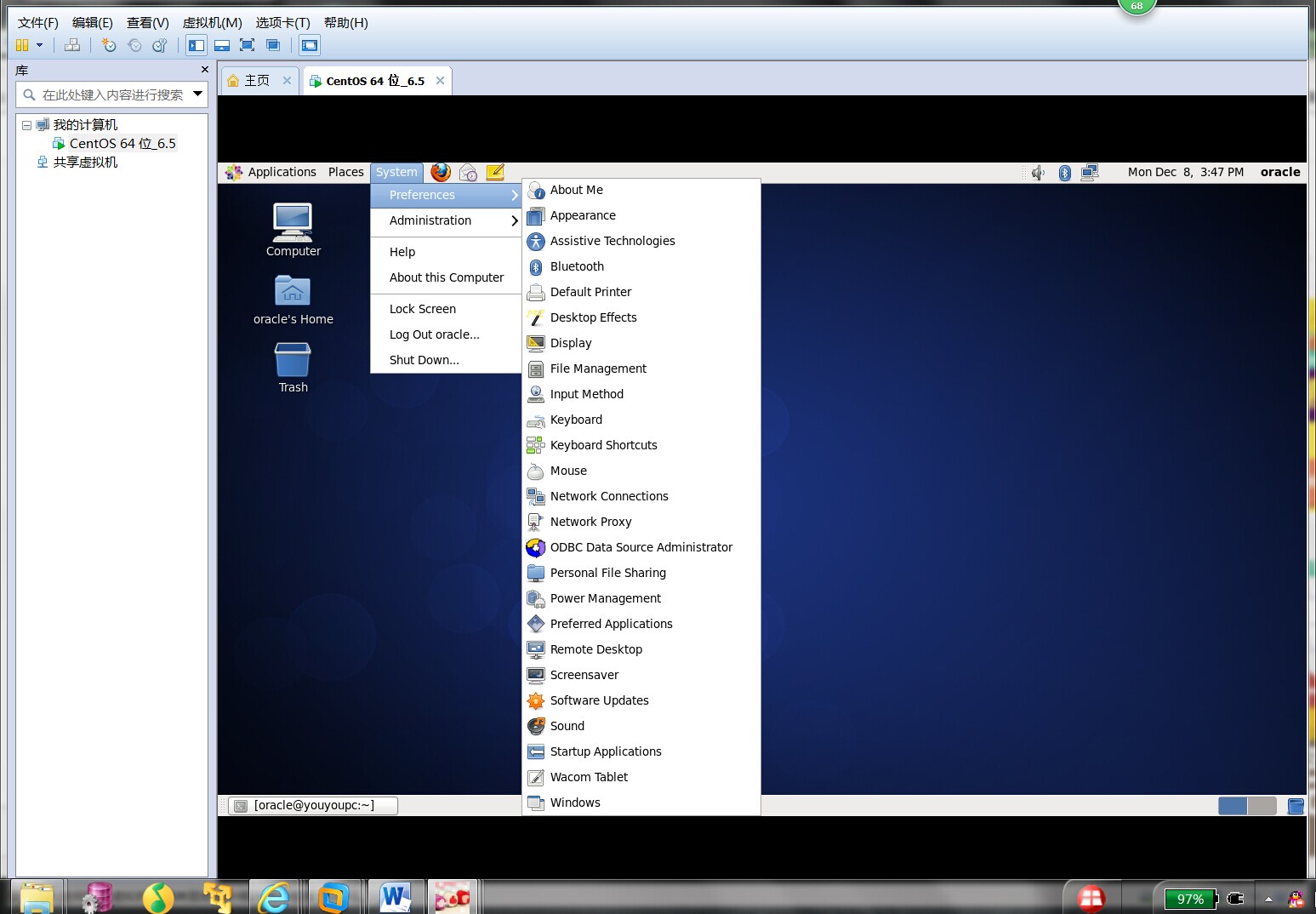Select 共享虚拟机 in library tree
The height and width of the screenshot is (914, 1316).
(77, 163)
